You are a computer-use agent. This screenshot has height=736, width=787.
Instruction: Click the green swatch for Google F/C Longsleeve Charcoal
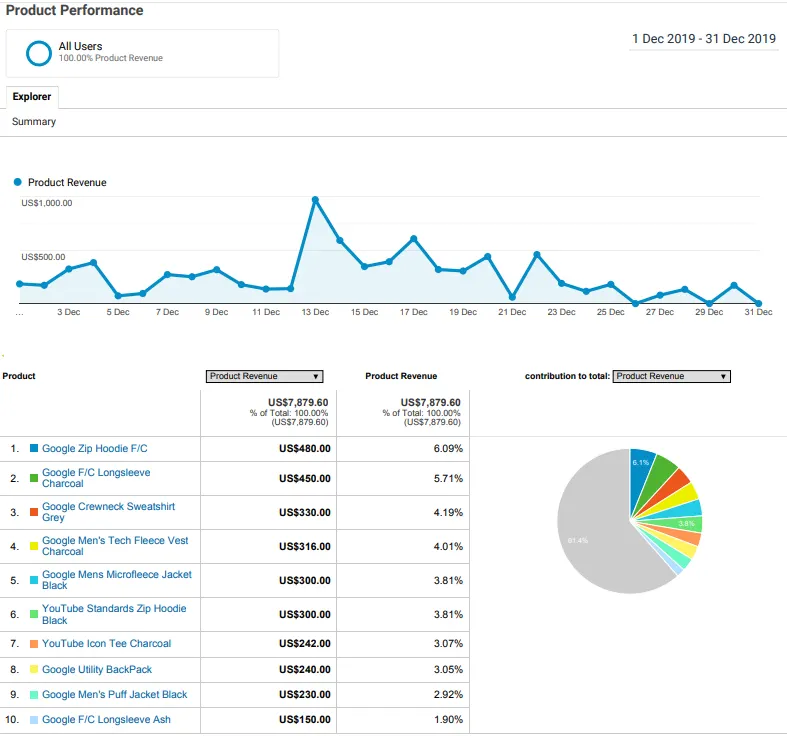pyautogui.click(x=34, y=478)
